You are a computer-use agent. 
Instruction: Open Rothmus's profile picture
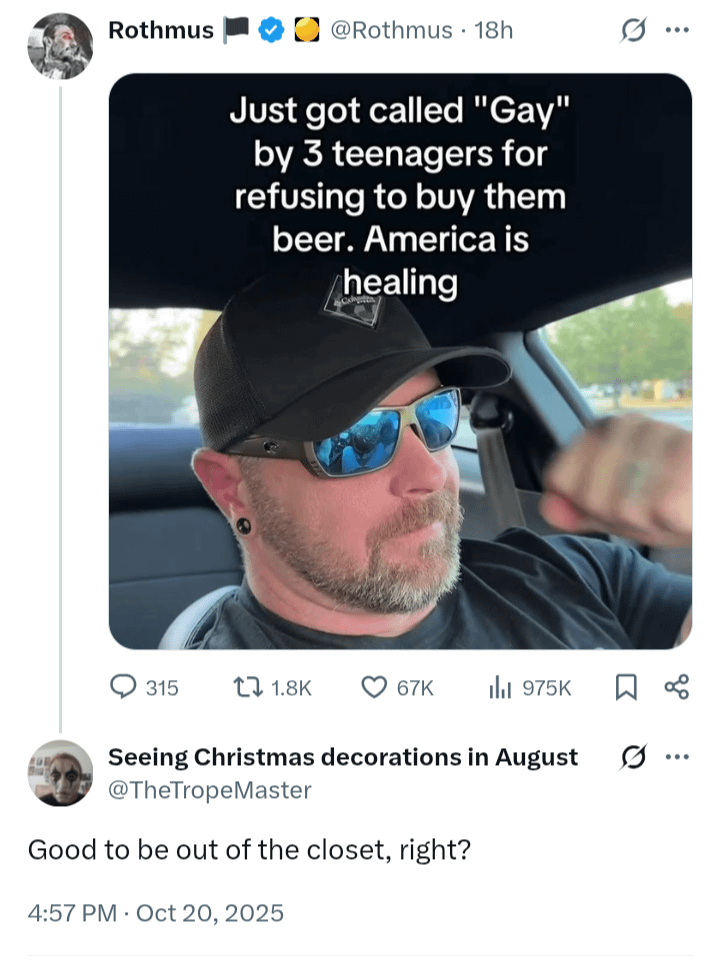(60, 46)
